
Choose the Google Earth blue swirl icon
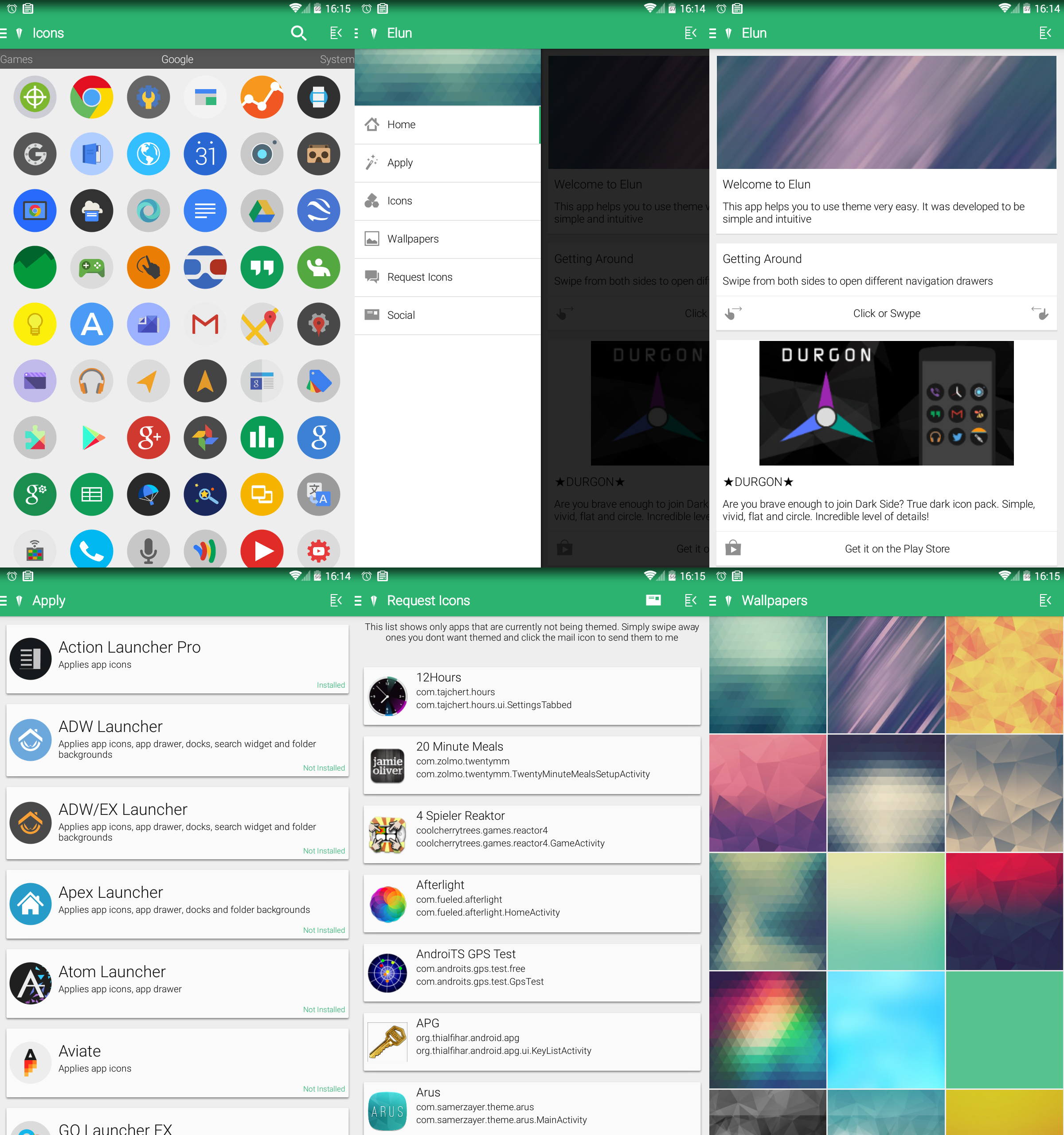click(x=318, y=210)
